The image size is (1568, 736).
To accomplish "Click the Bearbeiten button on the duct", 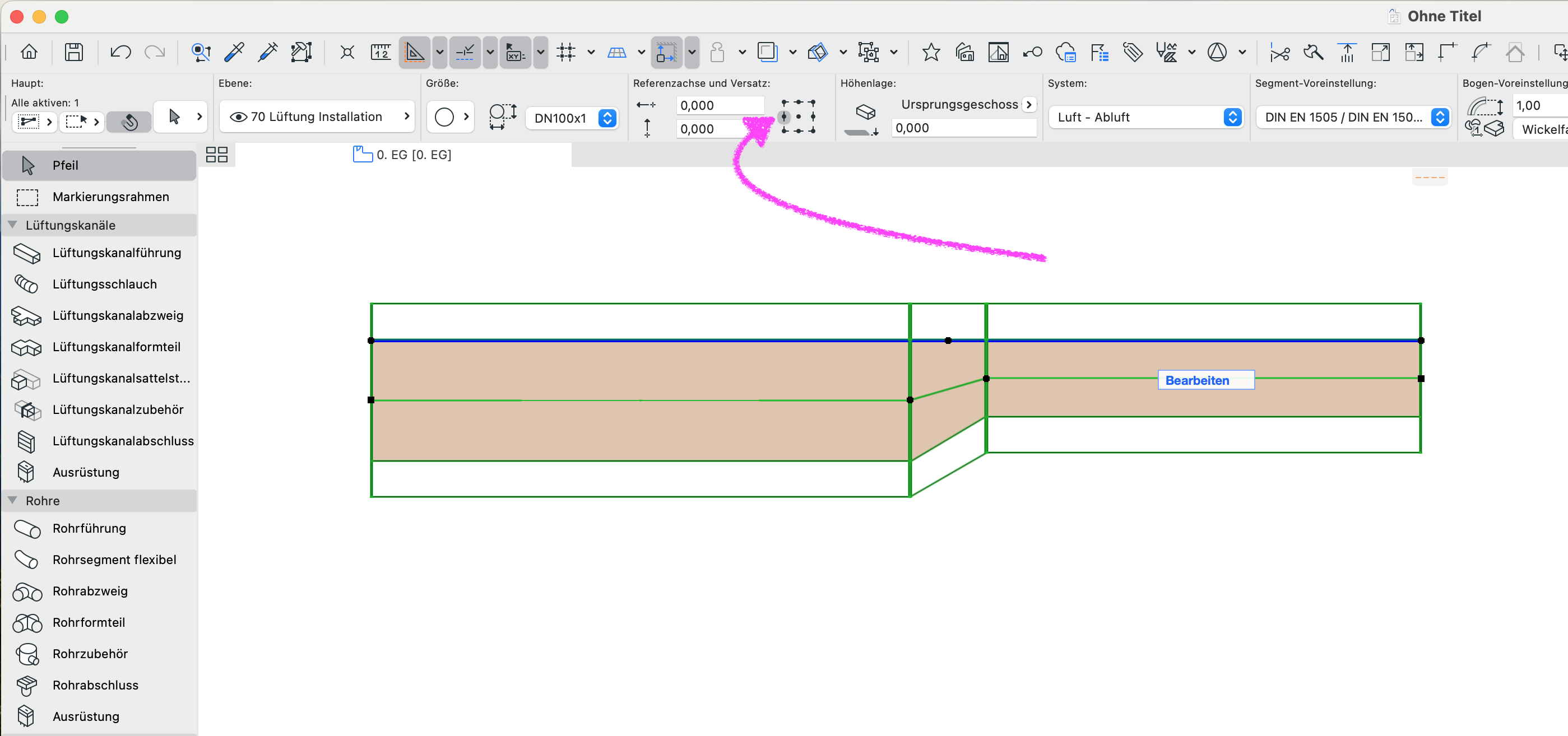I will pos(1205,380).
